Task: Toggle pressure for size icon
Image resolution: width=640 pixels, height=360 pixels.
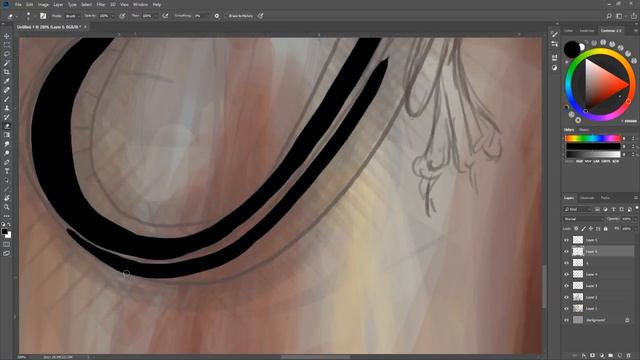Action: point(260,16)
